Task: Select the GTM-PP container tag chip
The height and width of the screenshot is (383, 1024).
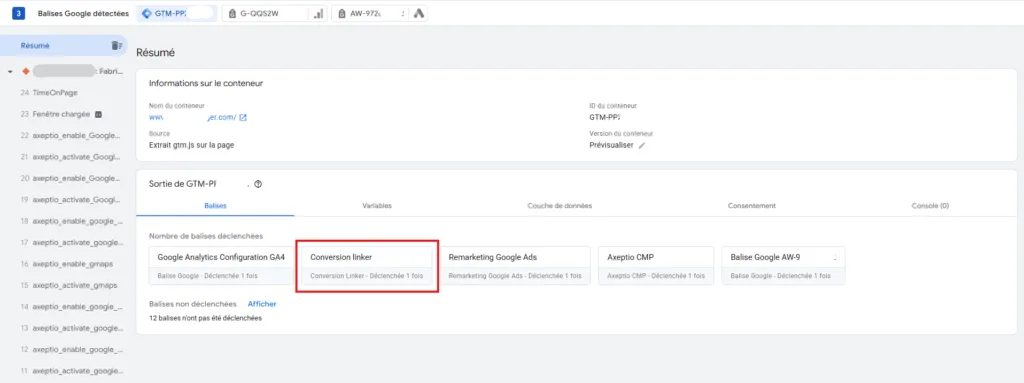Action: (176, 13)
